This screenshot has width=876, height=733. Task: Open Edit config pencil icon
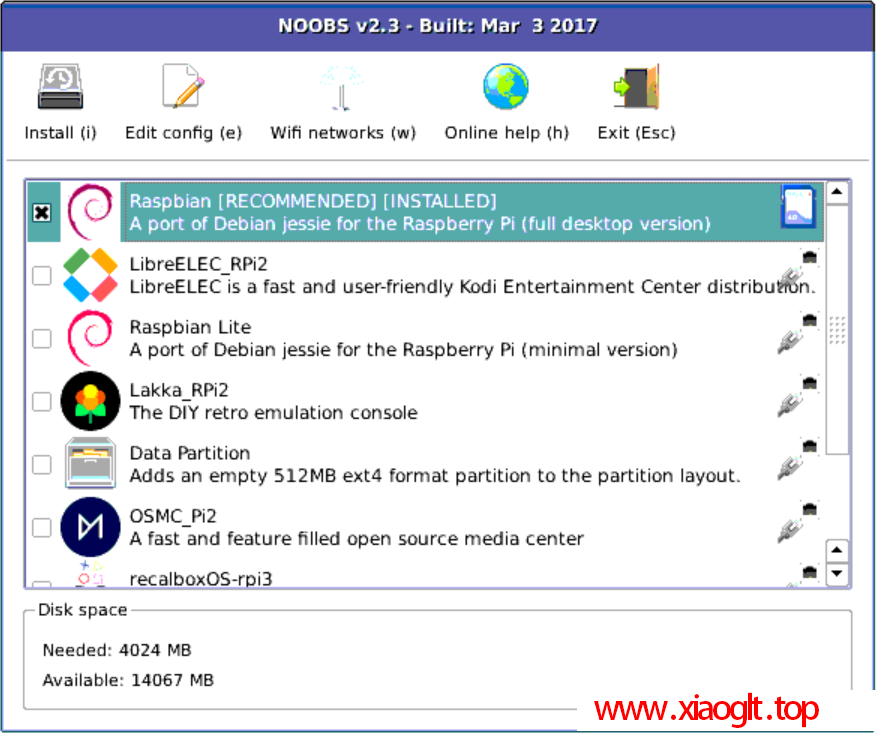pos(183,87)
